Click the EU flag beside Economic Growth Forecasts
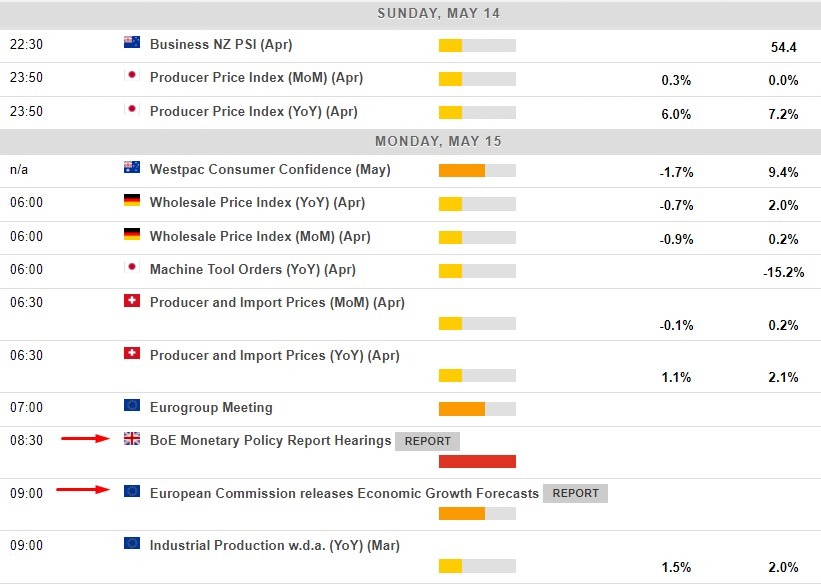 point(131,492)
